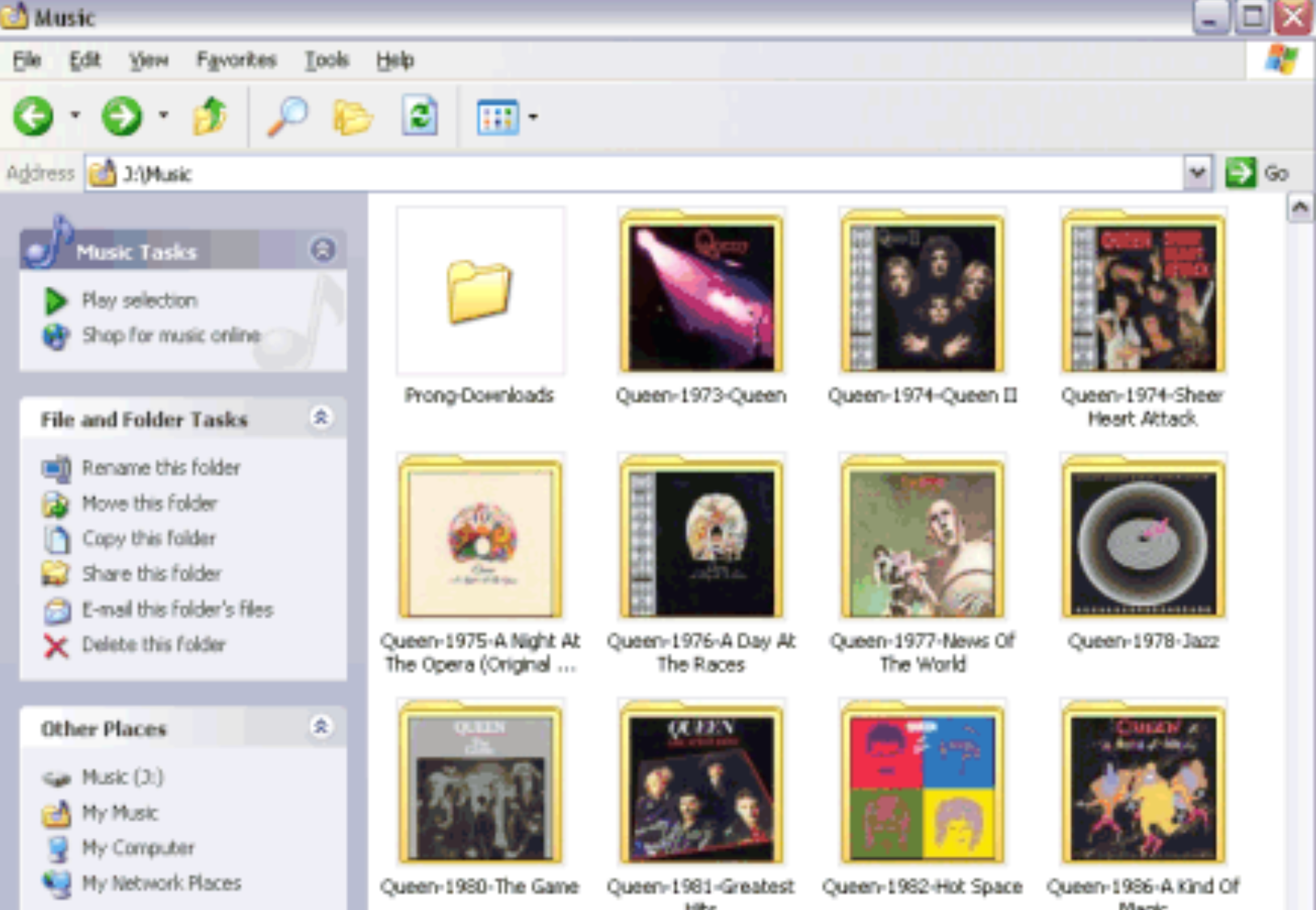Click the Move this folder link
Viewport: 1316px width, 910px height.
point(150,503)
